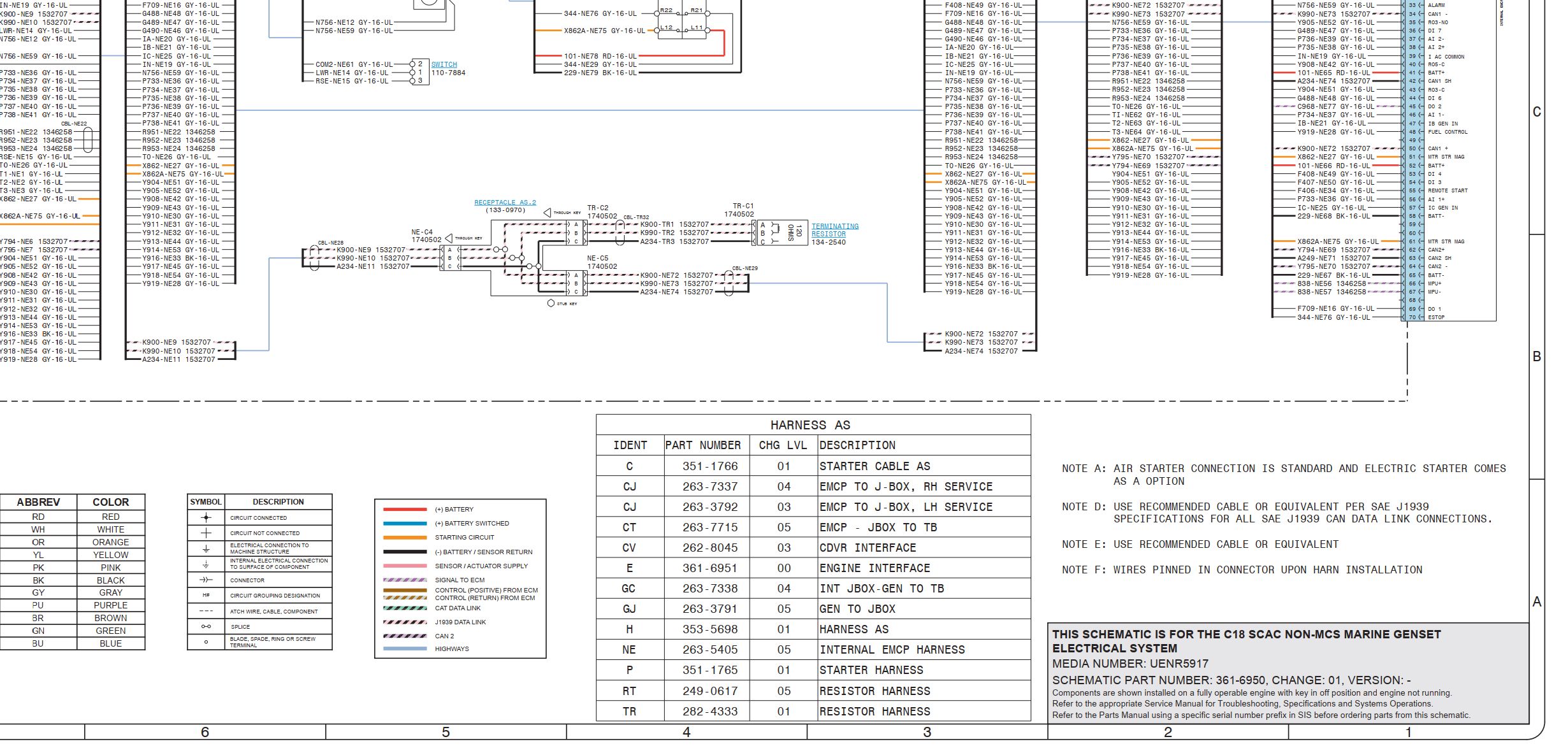Open the SWITCH component link
1568x753 pixels.
tap(444, 64)
